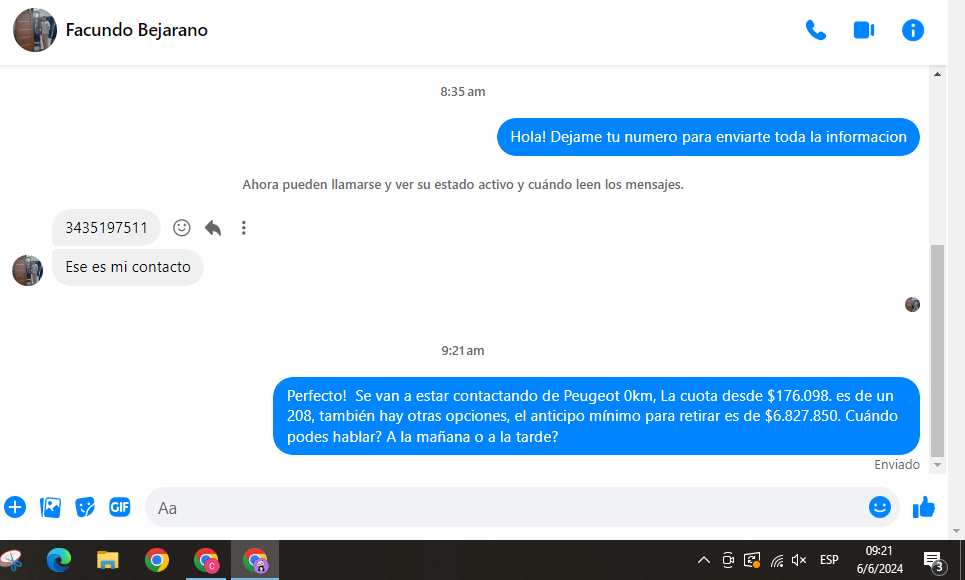Click the long Peugeot 0km sent message
965x580 pixels.
pyautogui.click(x=596, y=416)
